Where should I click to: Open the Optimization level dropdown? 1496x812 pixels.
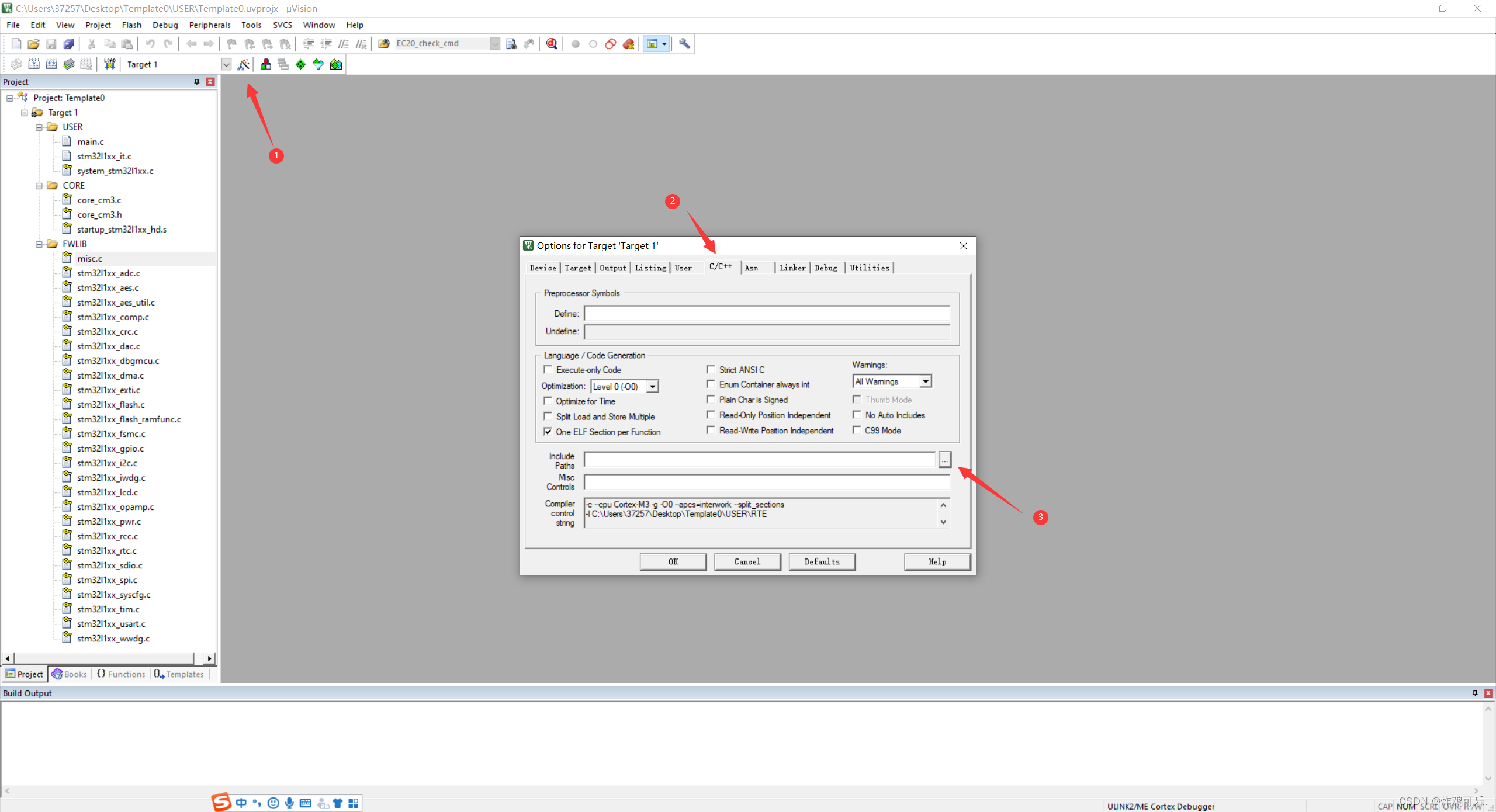pyautogui.click(x=652, y=387)
